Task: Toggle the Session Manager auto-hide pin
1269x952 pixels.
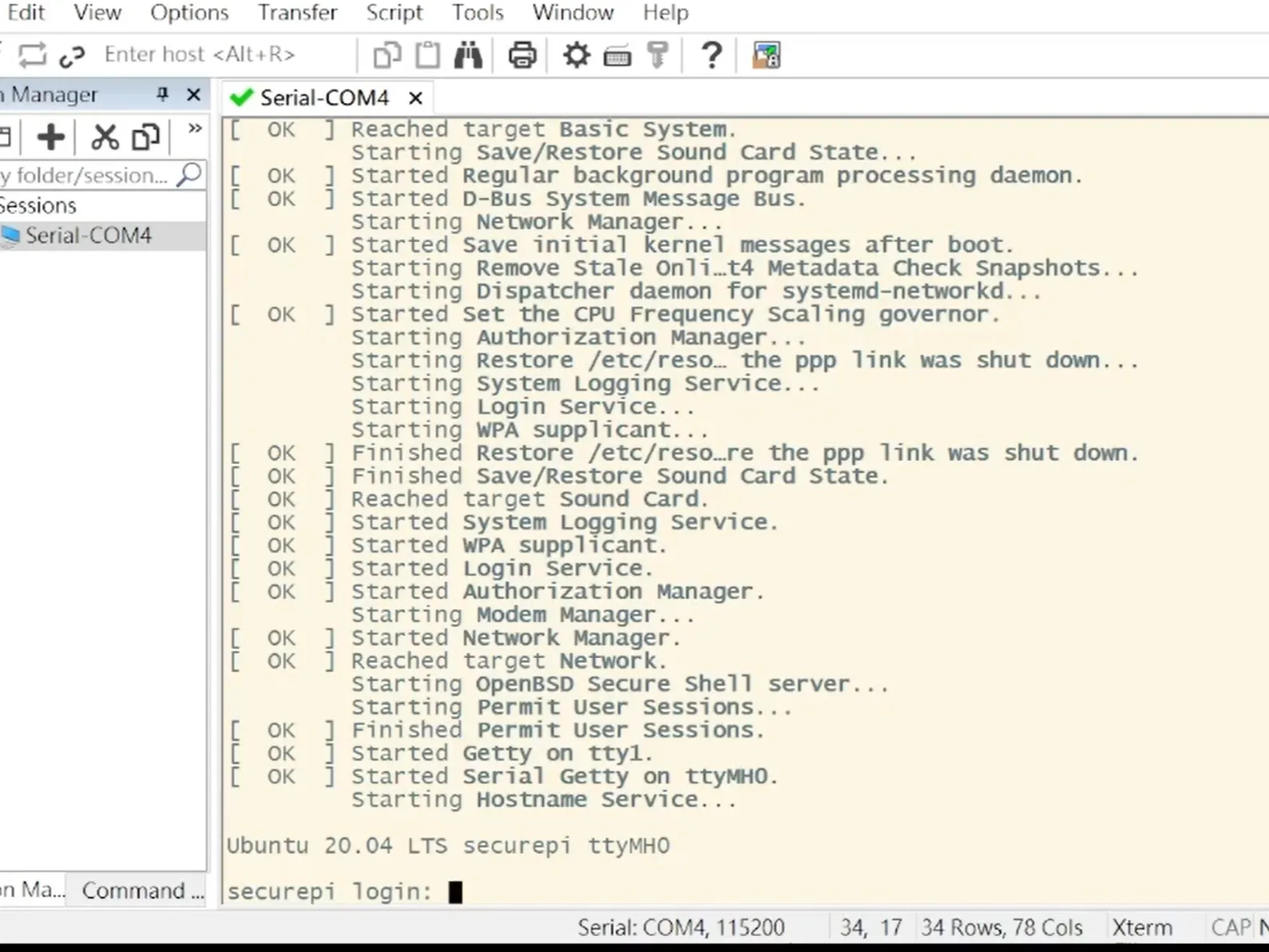Action: 163,94
